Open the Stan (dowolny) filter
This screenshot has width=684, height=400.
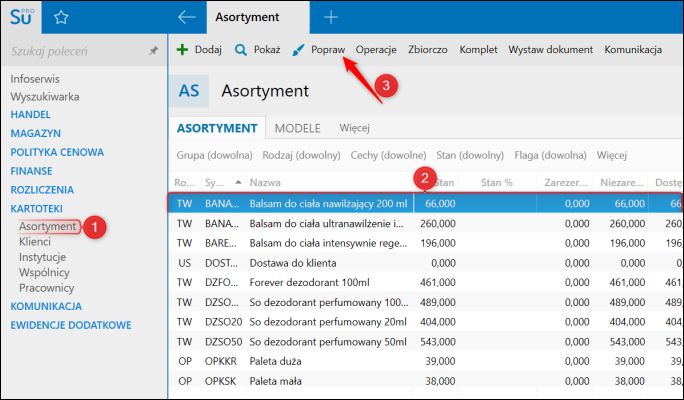click(470, 155)
